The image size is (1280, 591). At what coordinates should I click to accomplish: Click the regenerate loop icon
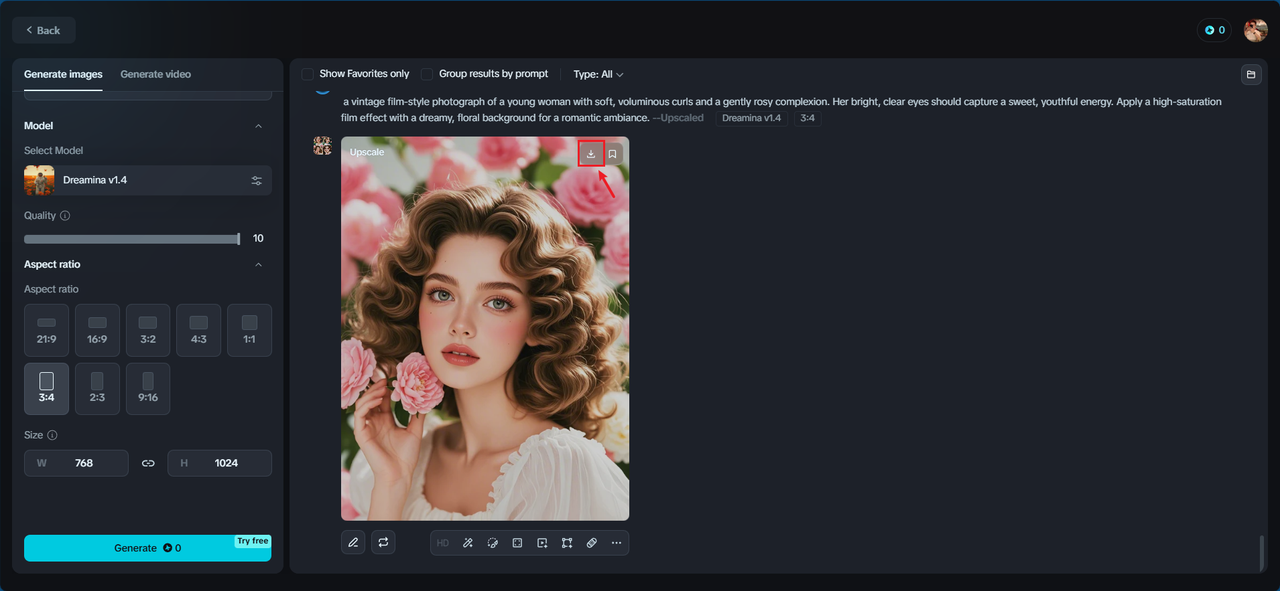pos(383,543)
